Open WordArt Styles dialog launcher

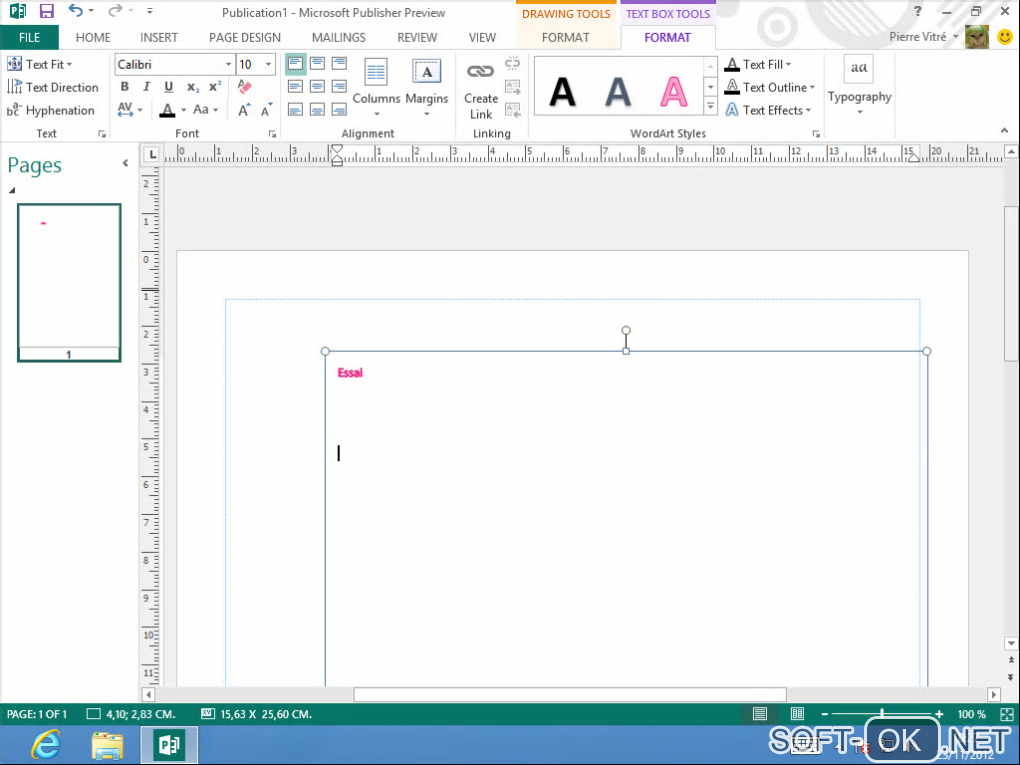click(816, 134)
